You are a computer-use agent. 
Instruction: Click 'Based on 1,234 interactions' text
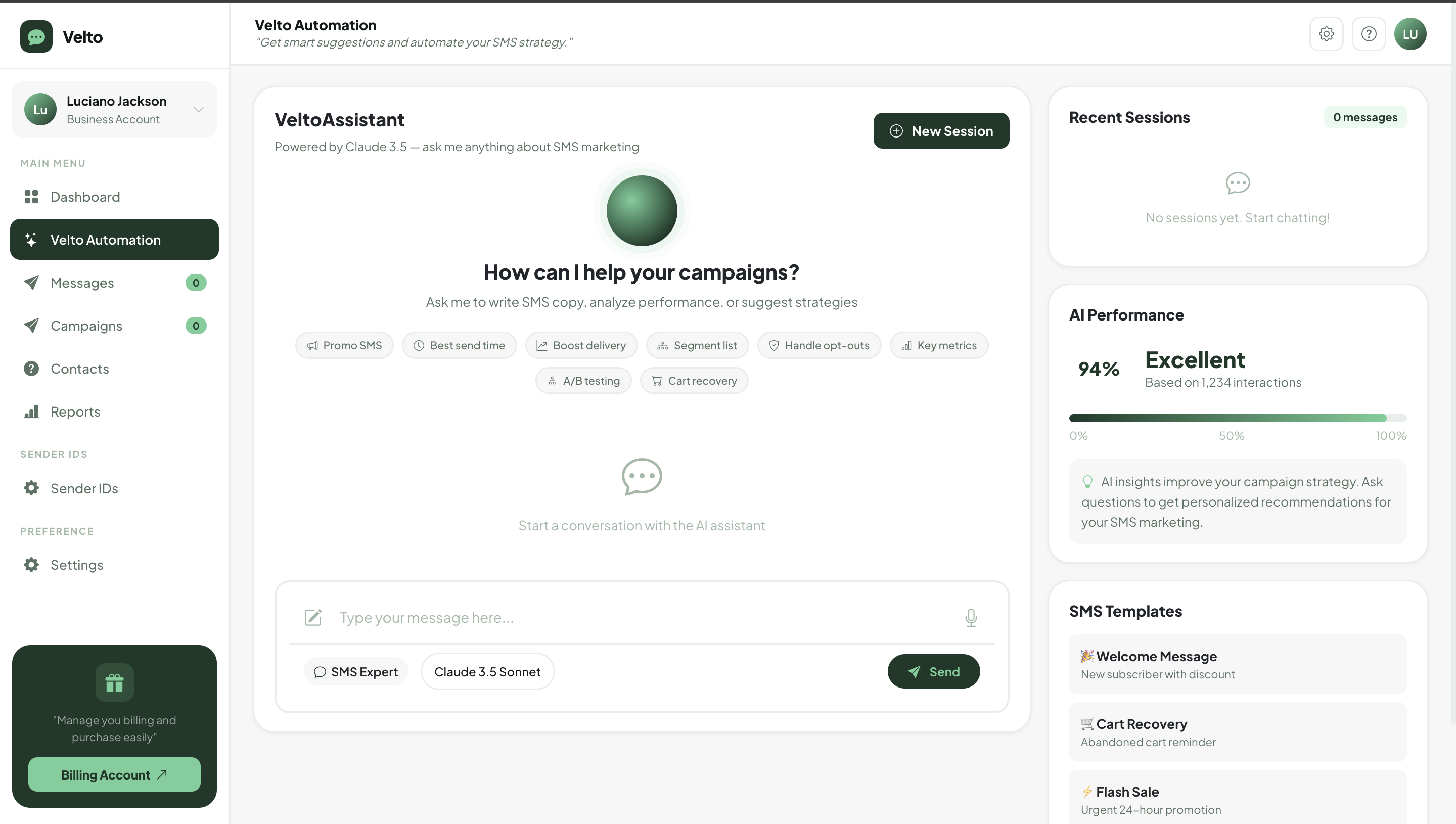[1223, 383]
